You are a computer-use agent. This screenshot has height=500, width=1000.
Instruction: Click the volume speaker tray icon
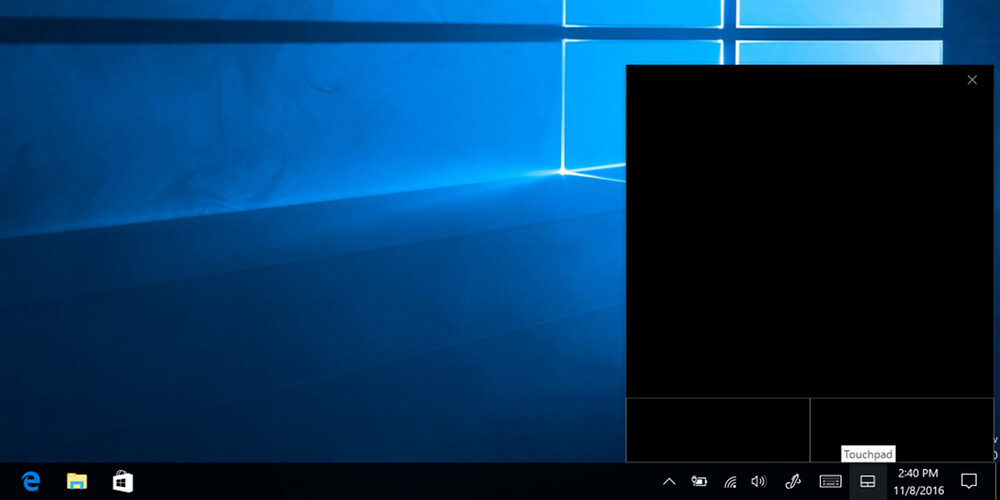click(x=758, y=482)
